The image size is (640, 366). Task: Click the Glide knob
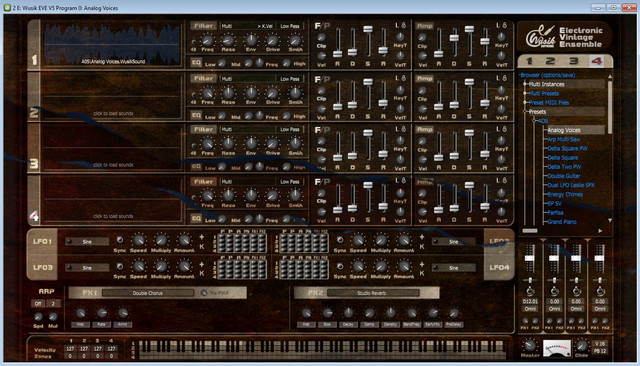pyautogui.click(x=582, y=346)
